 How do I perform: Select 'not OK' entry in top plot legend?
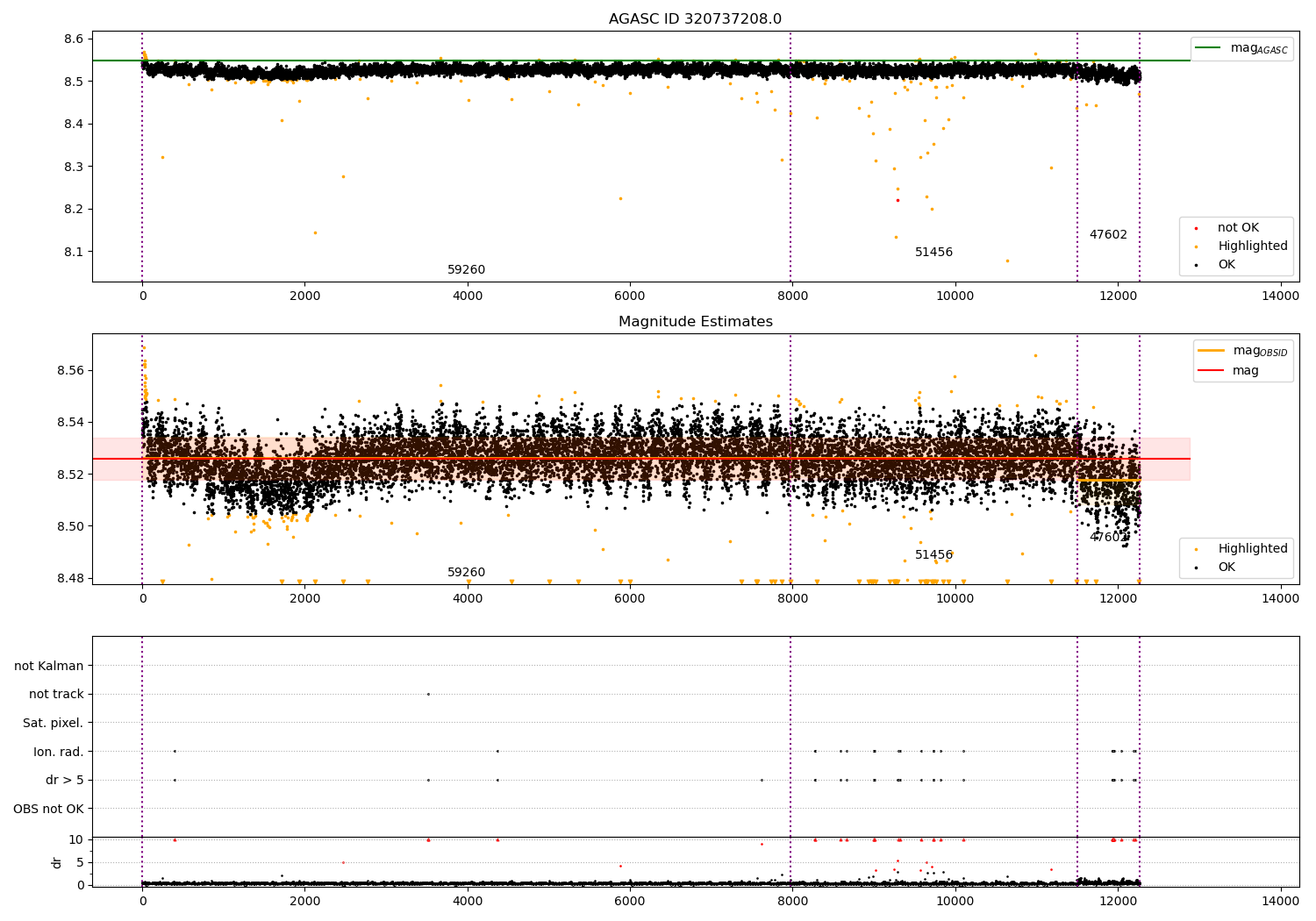[1238, 228]
